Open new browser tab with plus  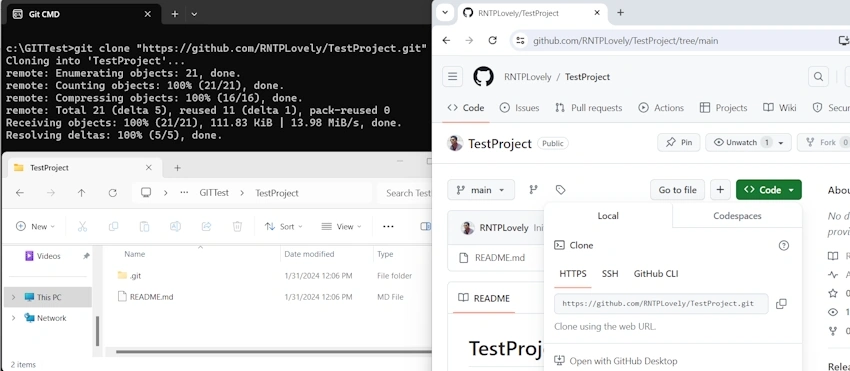[621, 12]
